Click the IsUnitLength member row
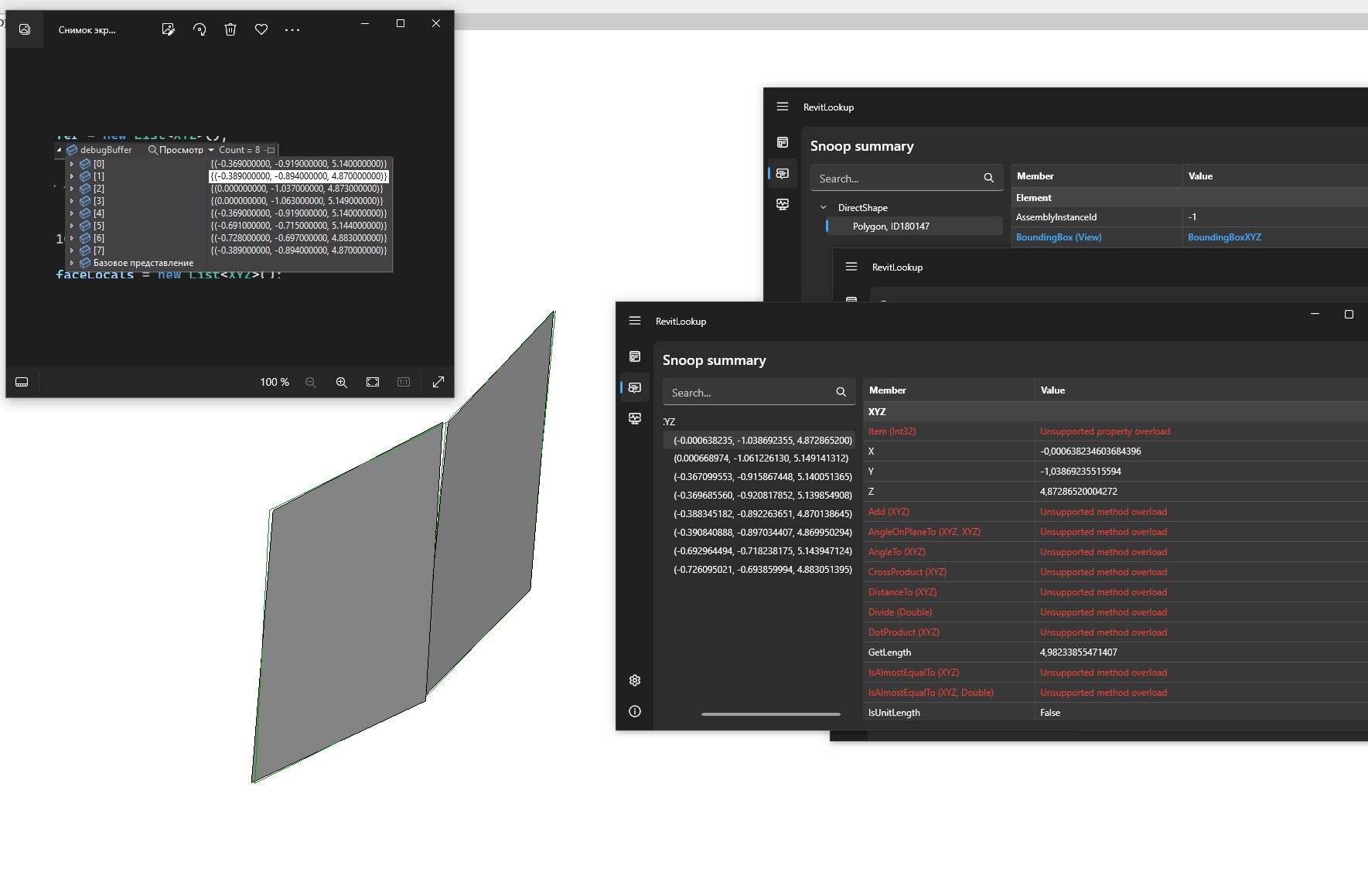The height and width of the screenshot is (896, 1368). [1115, 713]
